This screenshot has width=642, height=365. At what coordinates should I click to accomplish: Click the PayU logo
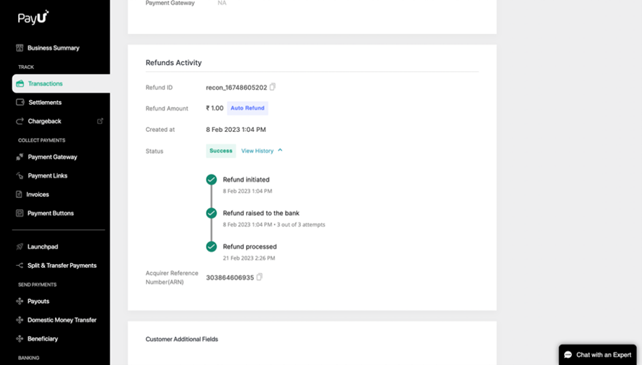[33, 17]
